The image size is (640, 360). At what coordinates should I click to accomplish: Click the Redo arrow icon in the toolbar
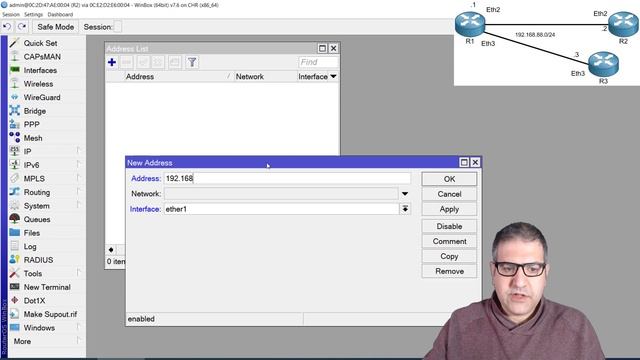(x=22, y=27)
